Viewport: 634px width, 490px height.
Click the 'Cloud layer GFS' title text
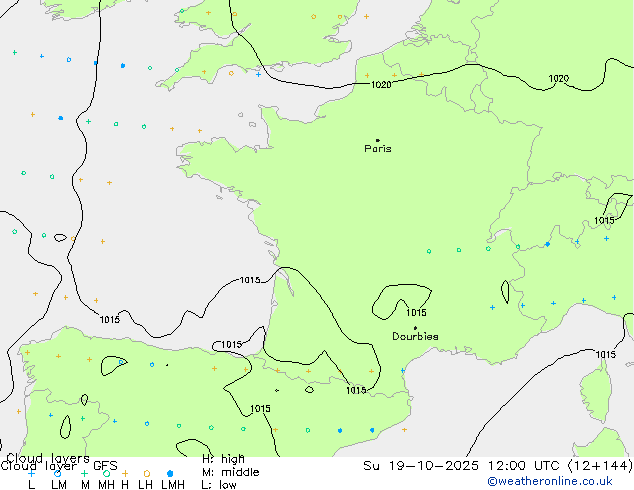coord(59,466)
